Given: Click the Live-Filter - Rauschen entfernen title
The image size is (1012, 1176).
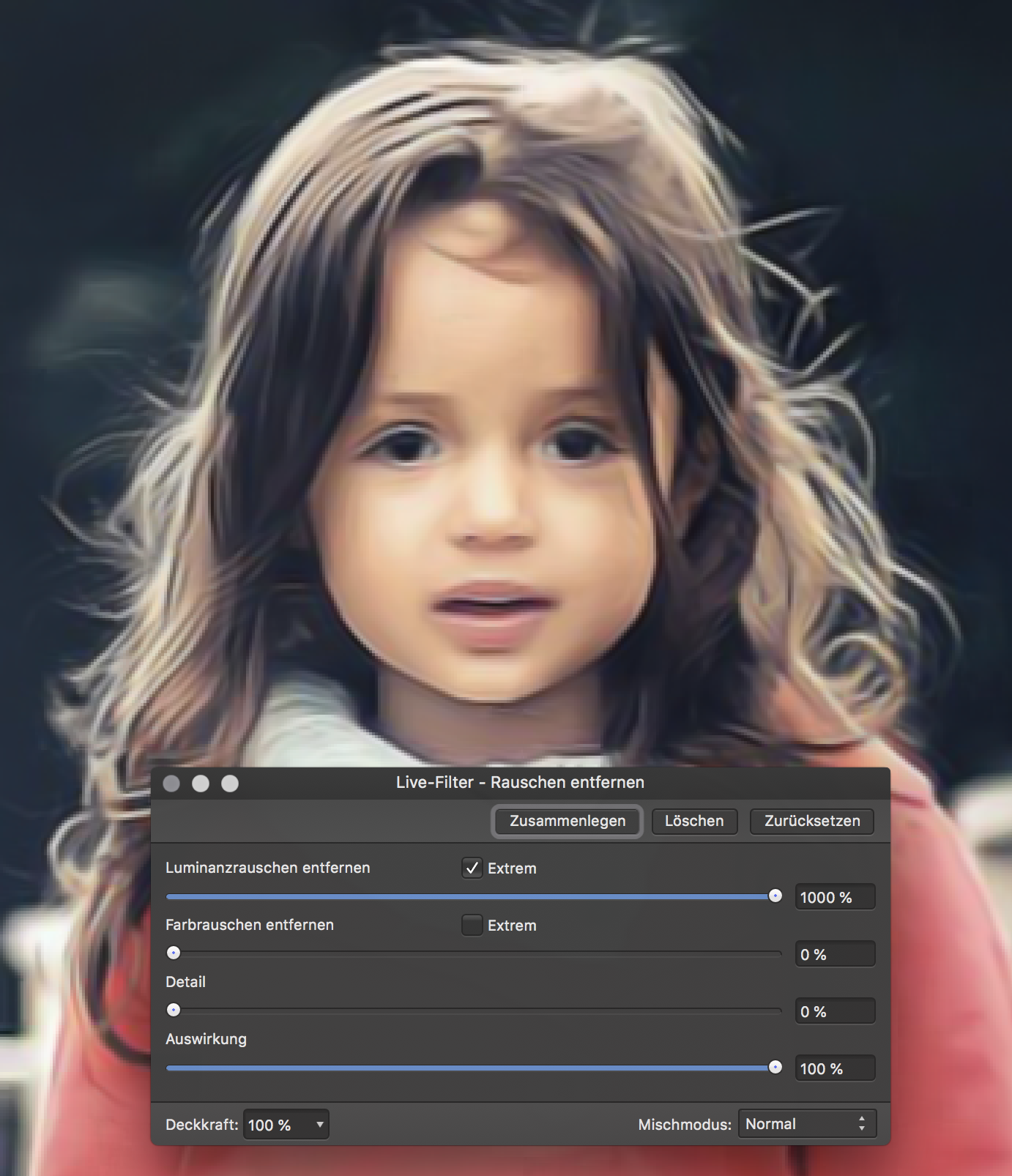Looking at the screenshot, I should pos(520,782).
